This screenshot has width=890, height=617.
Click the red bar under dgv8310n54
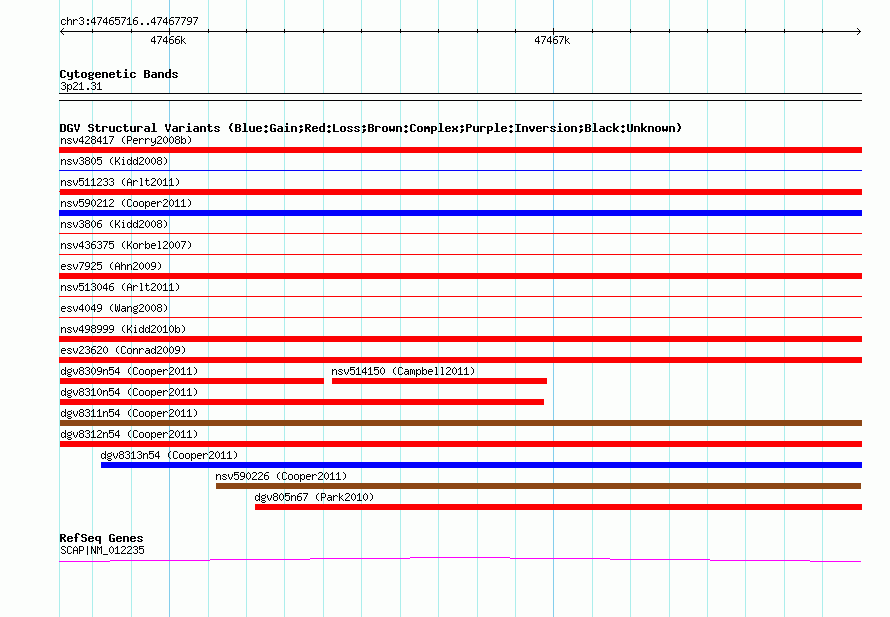click(301, 402)
